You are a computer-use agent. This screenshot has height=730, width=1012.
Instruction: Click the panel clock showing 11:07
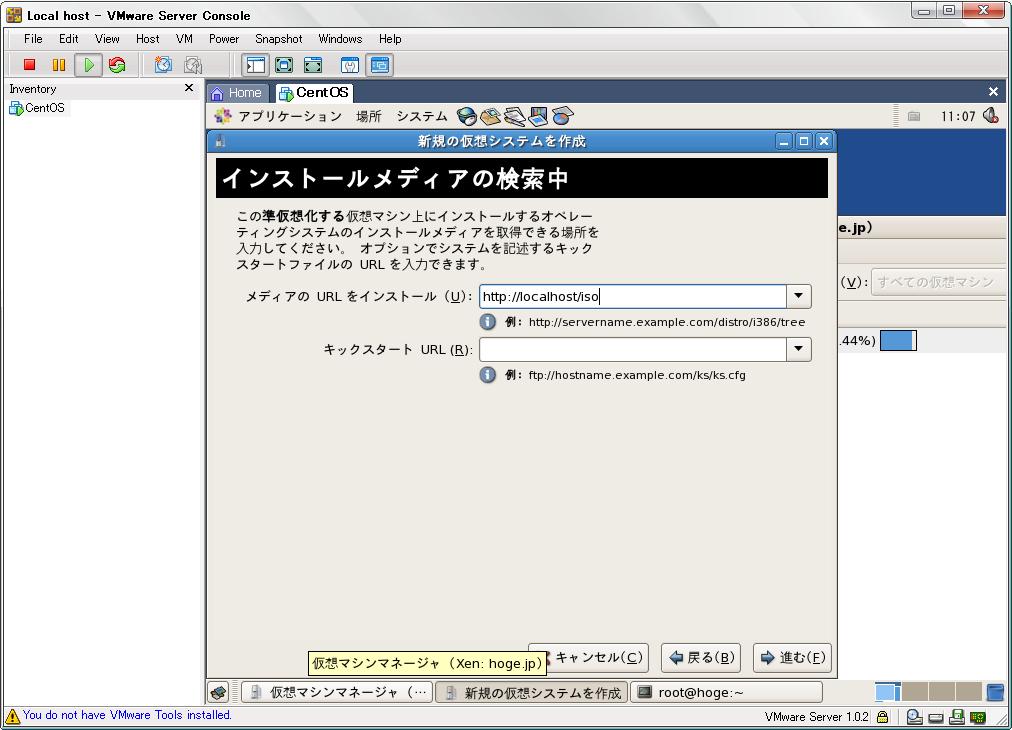(x=958, y=116)
